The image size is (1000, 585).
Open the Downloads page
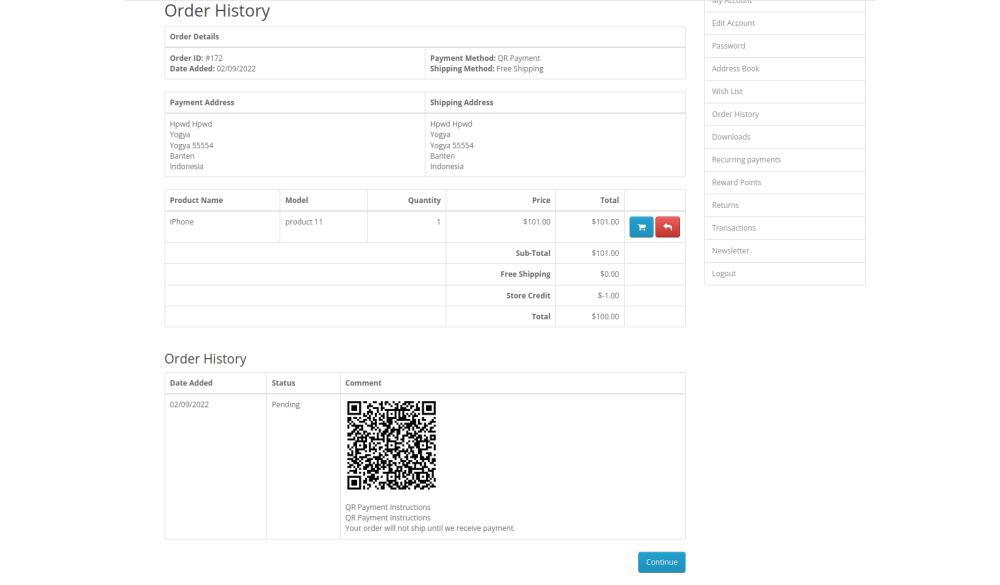[x=731, y=137]
